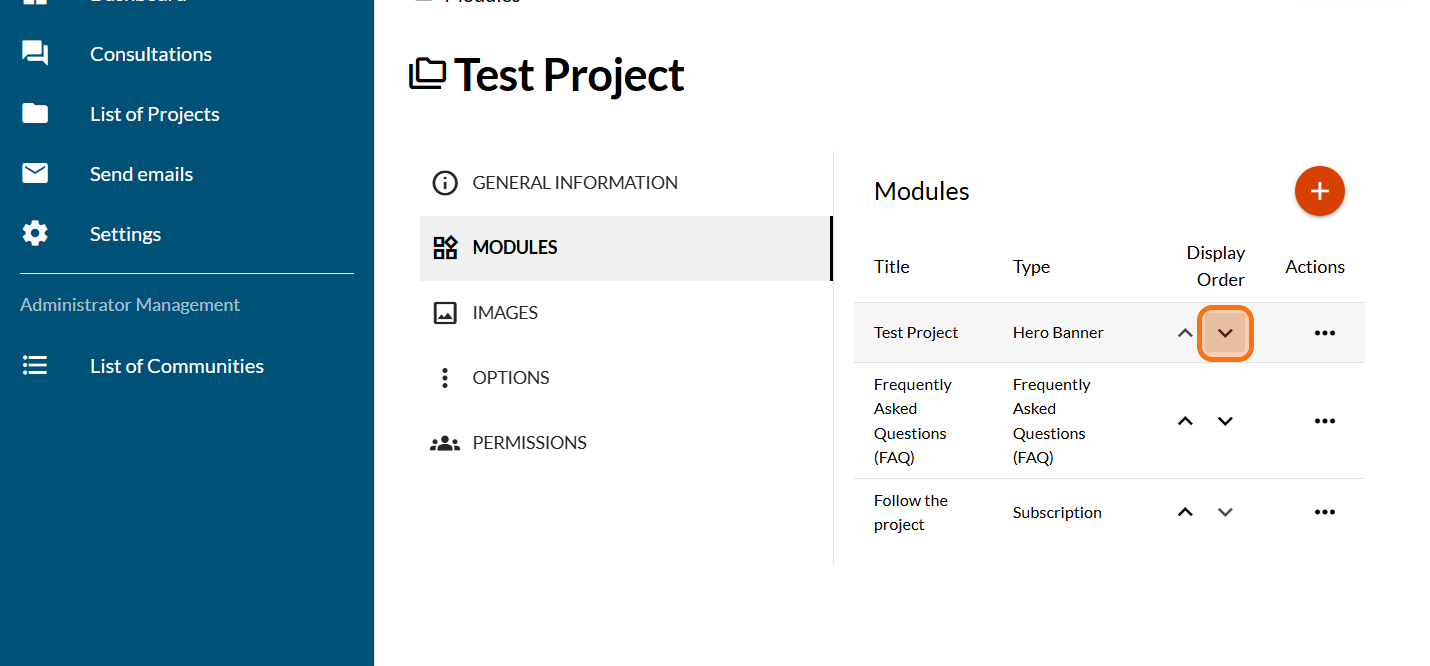Open actions menu for Subscription module
This screenshot has height=666, width=1430.
point(1324,512)
